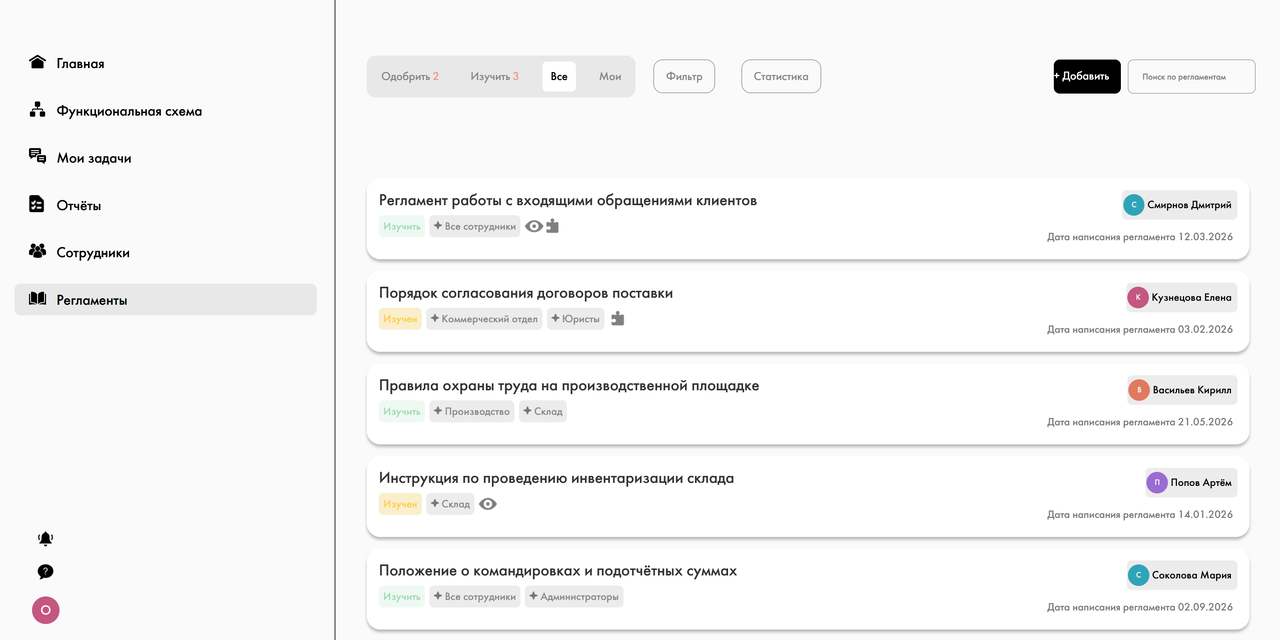This screenshot has height=640, width=1280.
Task: Open the Статистика button
Action: pos(781,77)
